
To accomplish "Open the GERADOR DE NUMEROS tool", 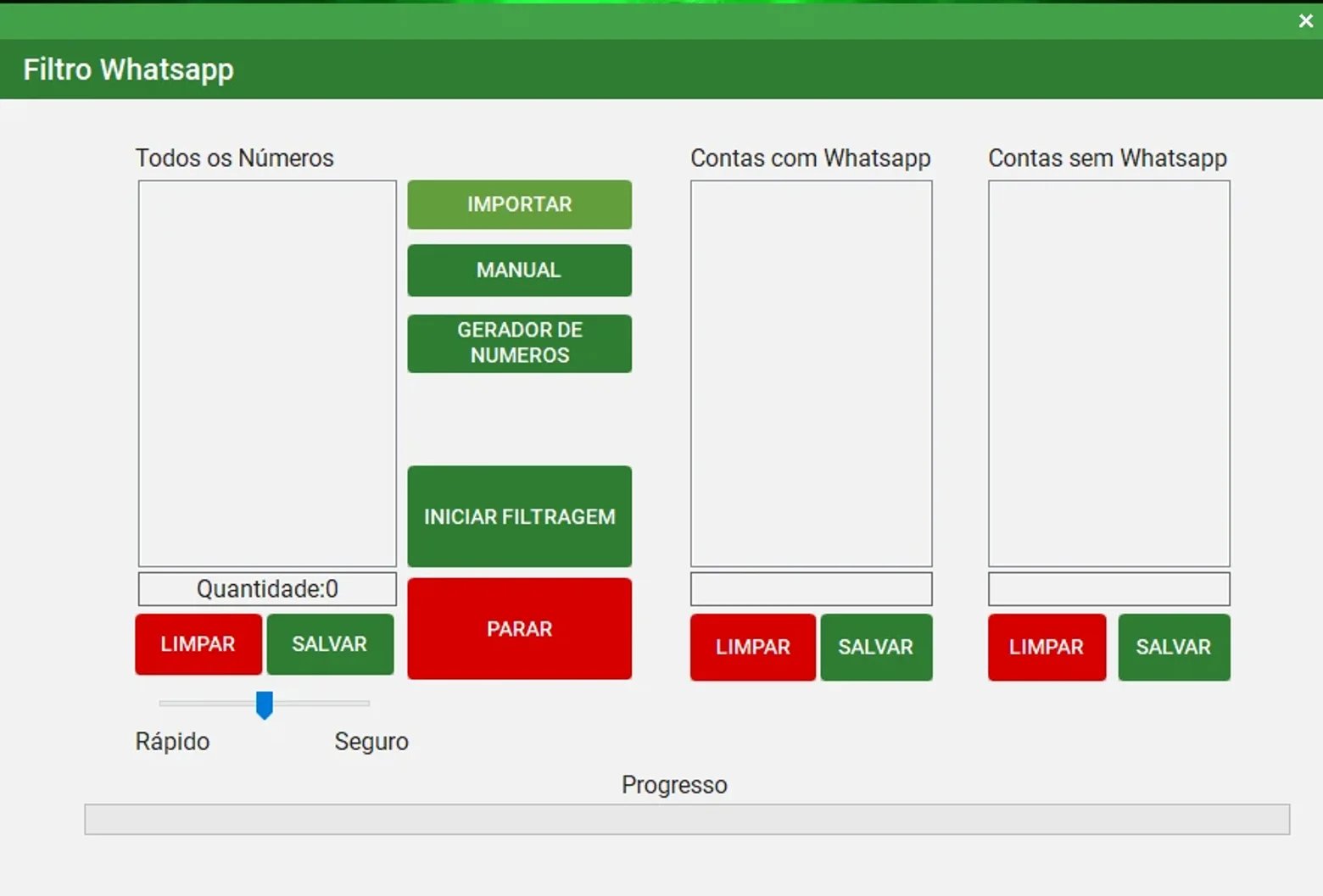I will point(519,343).
